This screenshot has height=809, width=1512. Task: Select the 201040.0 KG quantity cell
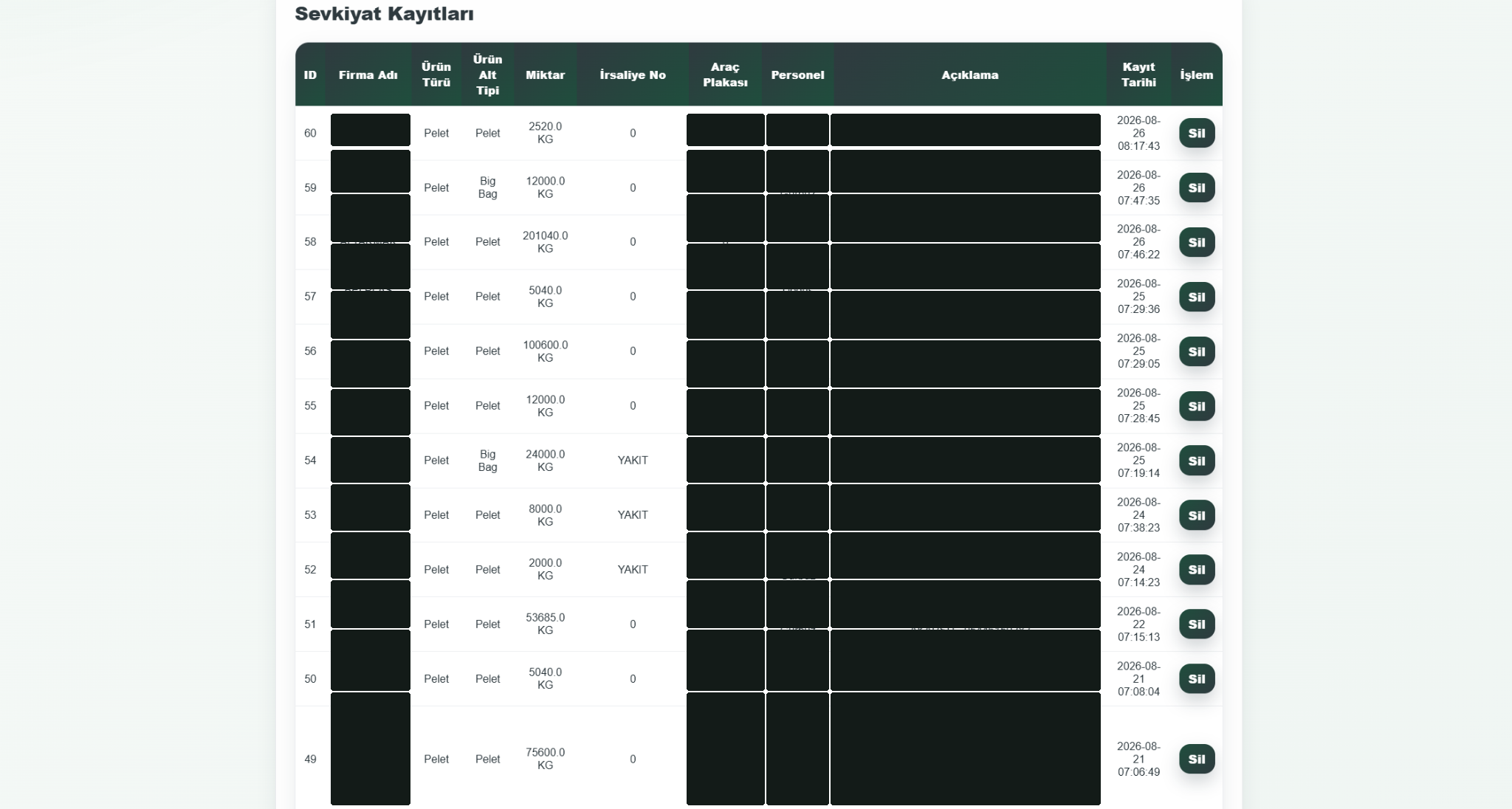coord(545,242)
